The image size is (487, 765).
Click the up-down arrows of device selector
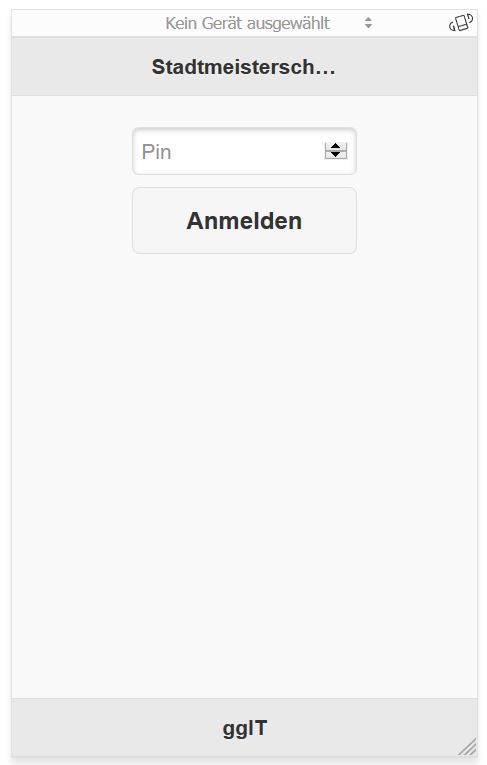pyautogui.click(x=368, y=23)
